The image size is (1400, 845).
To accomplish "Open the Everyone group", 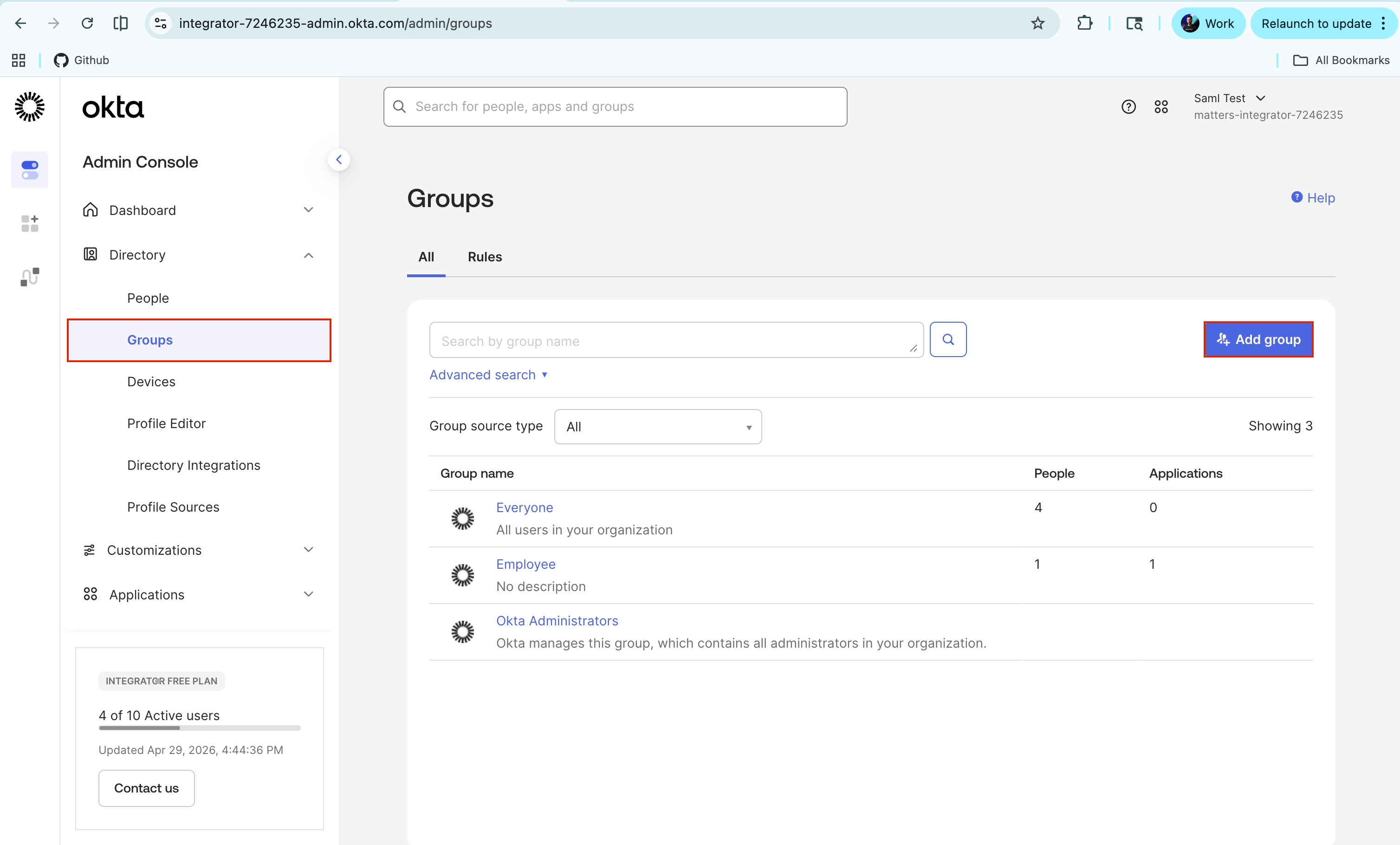I will (525, 507).
